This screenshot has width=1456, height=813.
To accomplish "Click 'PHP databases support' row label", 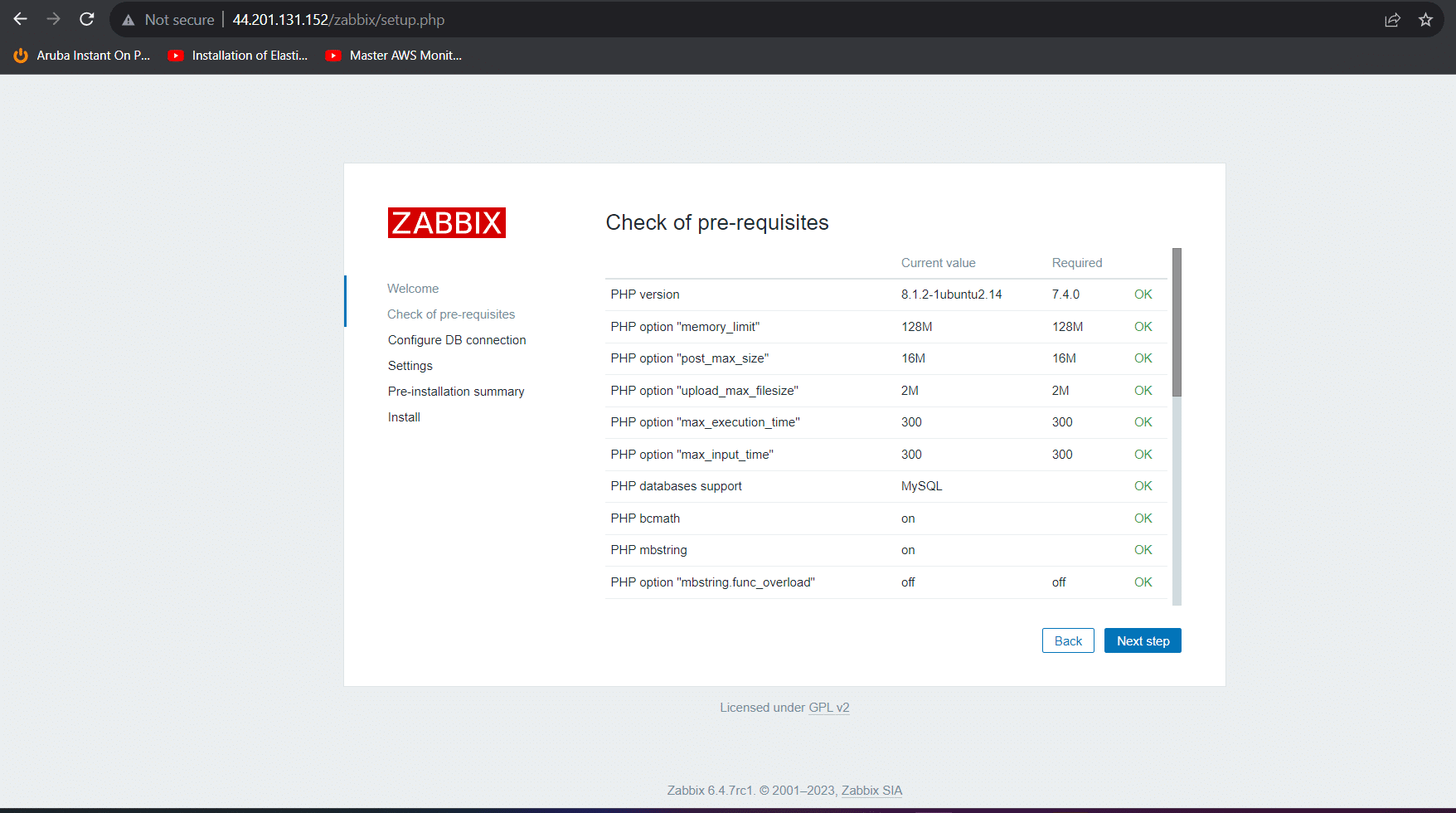I will point(676,486).
